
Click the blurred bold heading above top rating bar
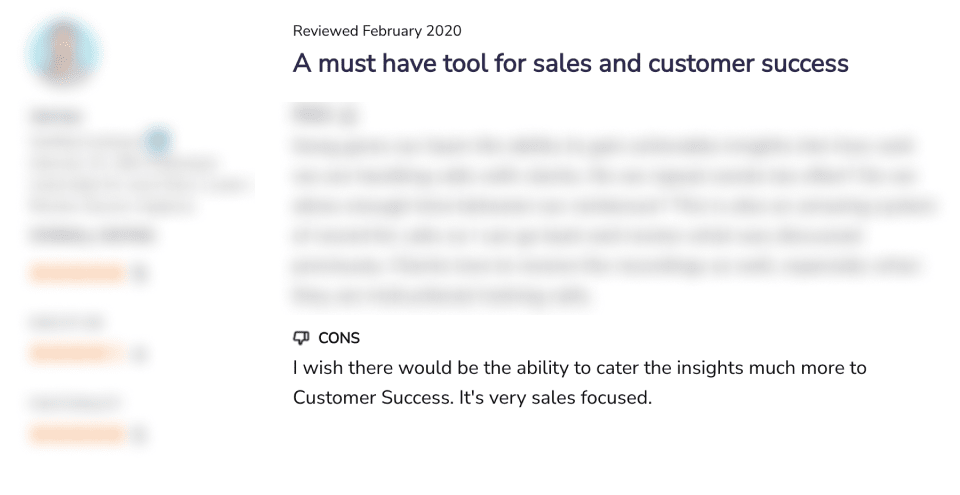[92, 236]
